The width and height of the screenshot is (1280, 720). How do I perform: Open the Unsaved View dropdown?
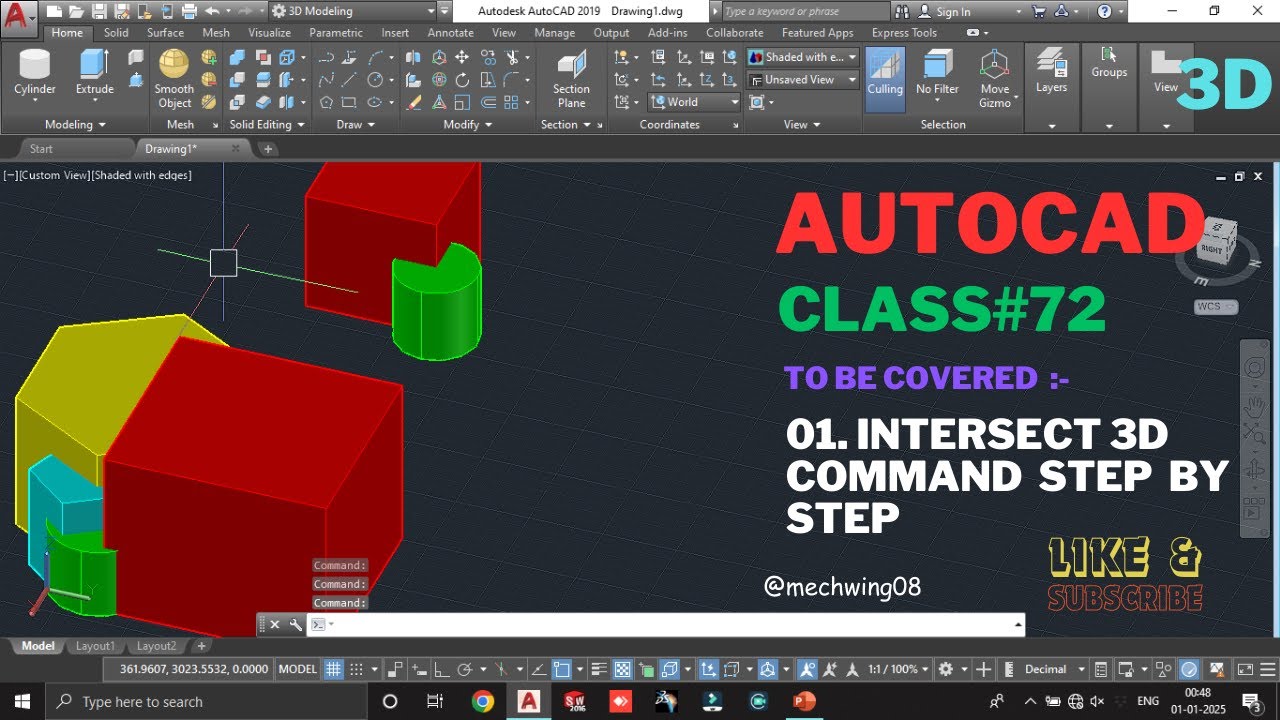point(803,79)
